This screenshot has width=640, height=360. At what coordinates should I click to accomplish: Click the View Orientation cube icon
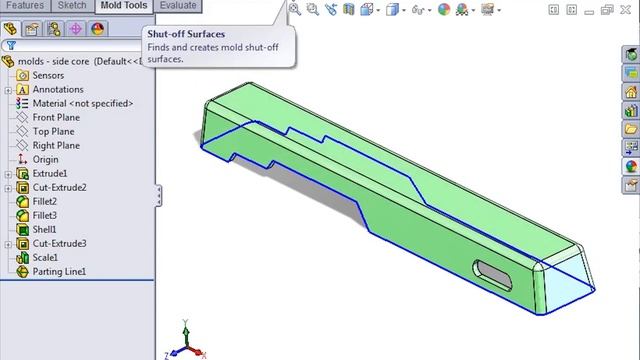tap(367, 9)
